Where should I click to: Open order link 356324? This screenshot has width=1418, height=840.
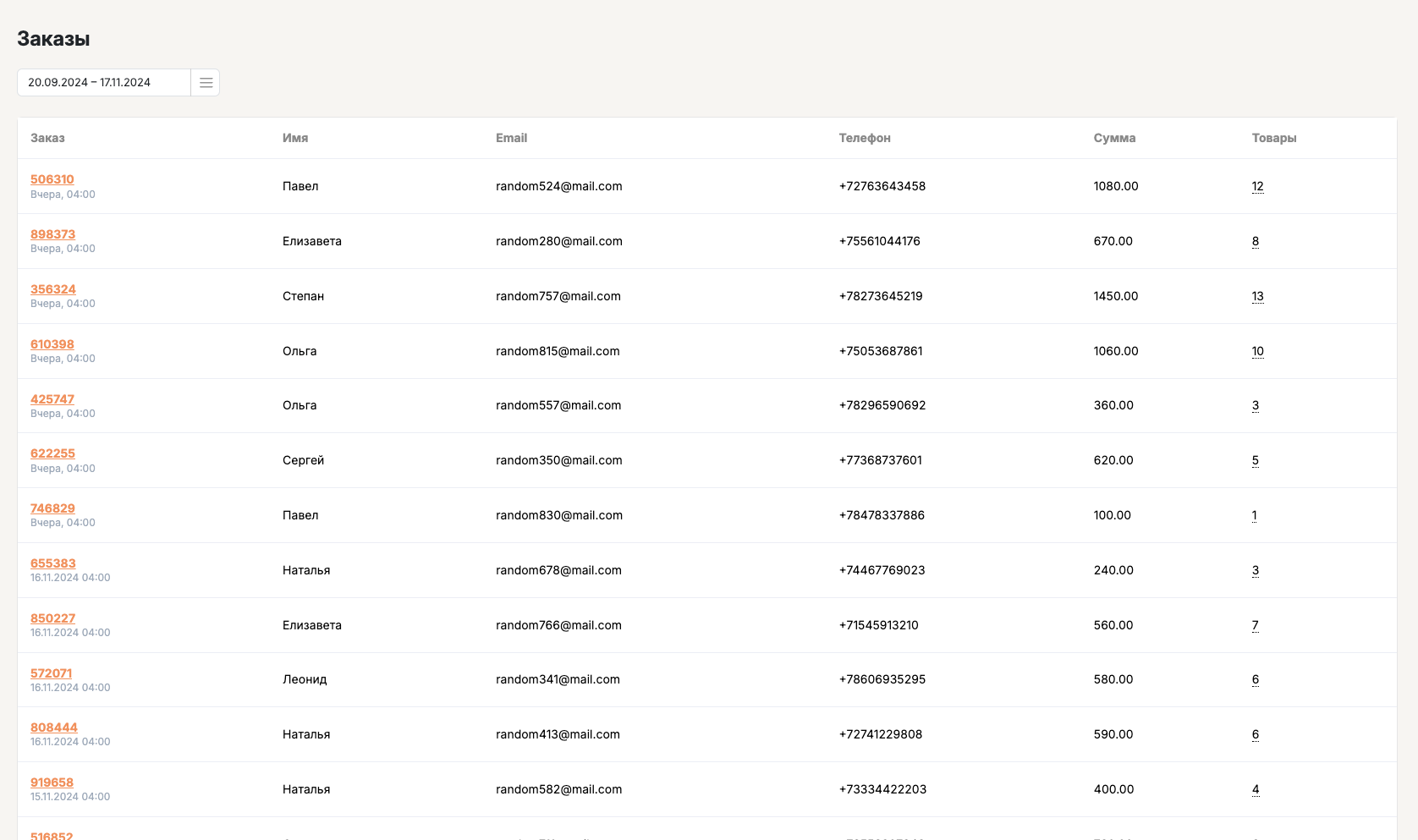click(x=53, y=289)
